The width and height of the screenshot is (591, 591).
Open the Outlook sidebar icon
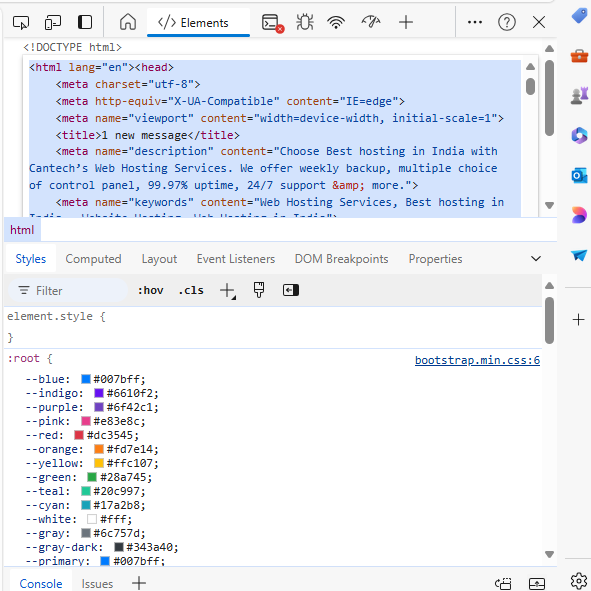point(579,175)
